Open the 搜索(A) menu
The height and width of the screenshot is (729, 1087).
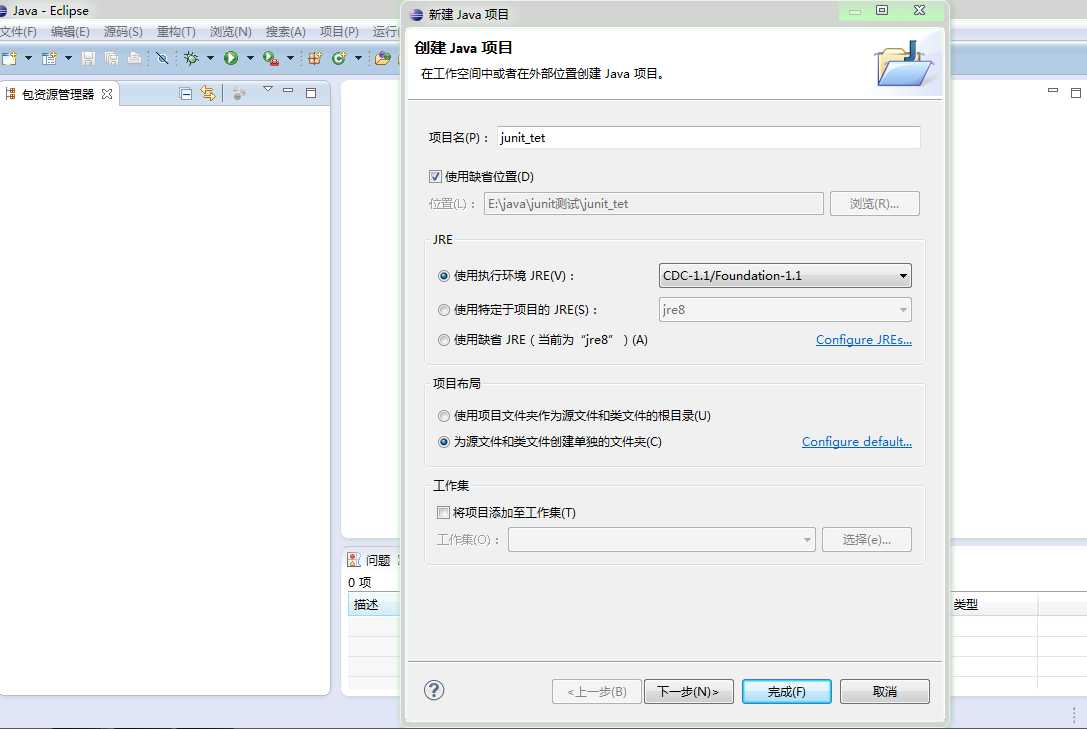coord(286,32)
